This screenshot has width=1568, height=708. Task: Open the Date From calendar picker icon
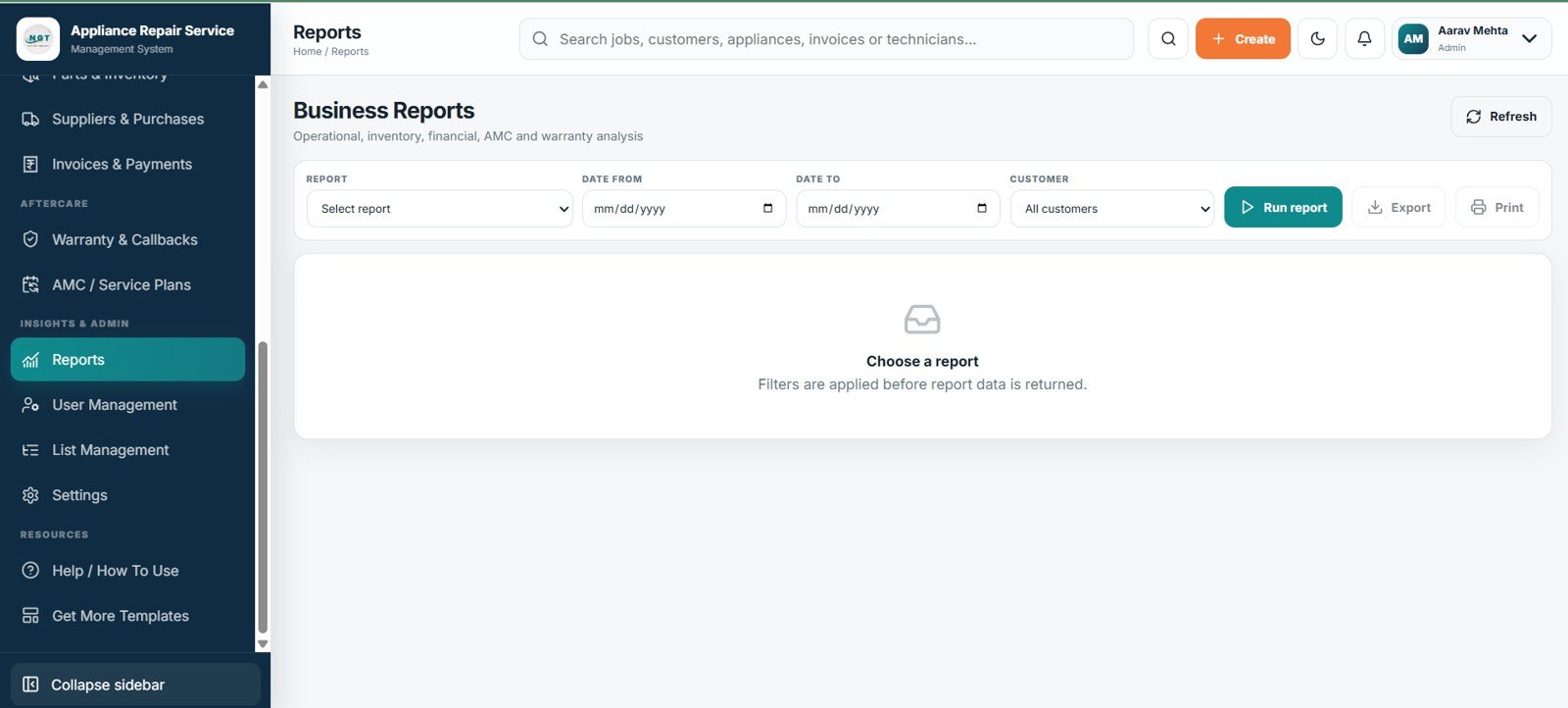tap(767, 208)
